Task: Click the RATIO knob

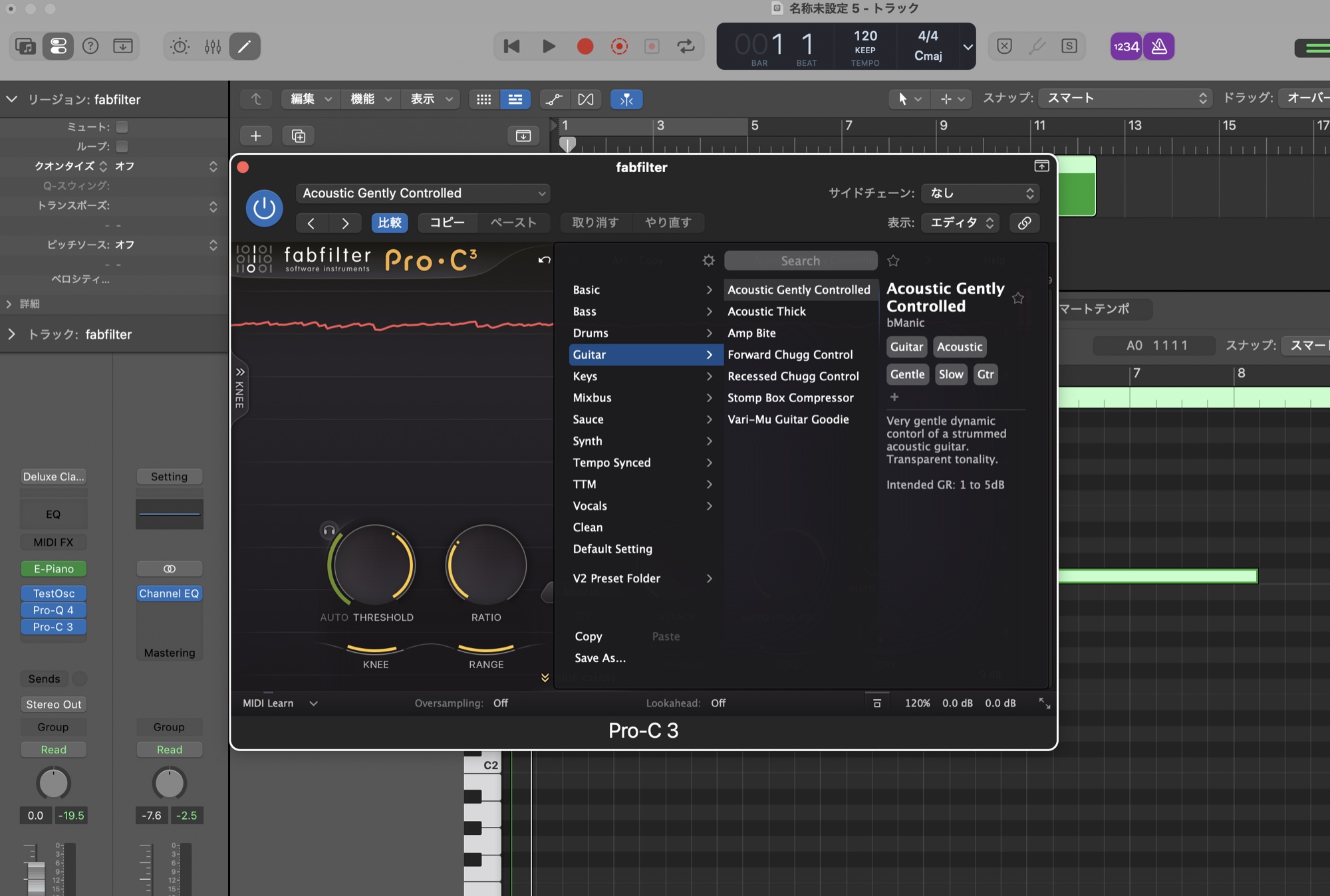Action: (x=486, y=565)
